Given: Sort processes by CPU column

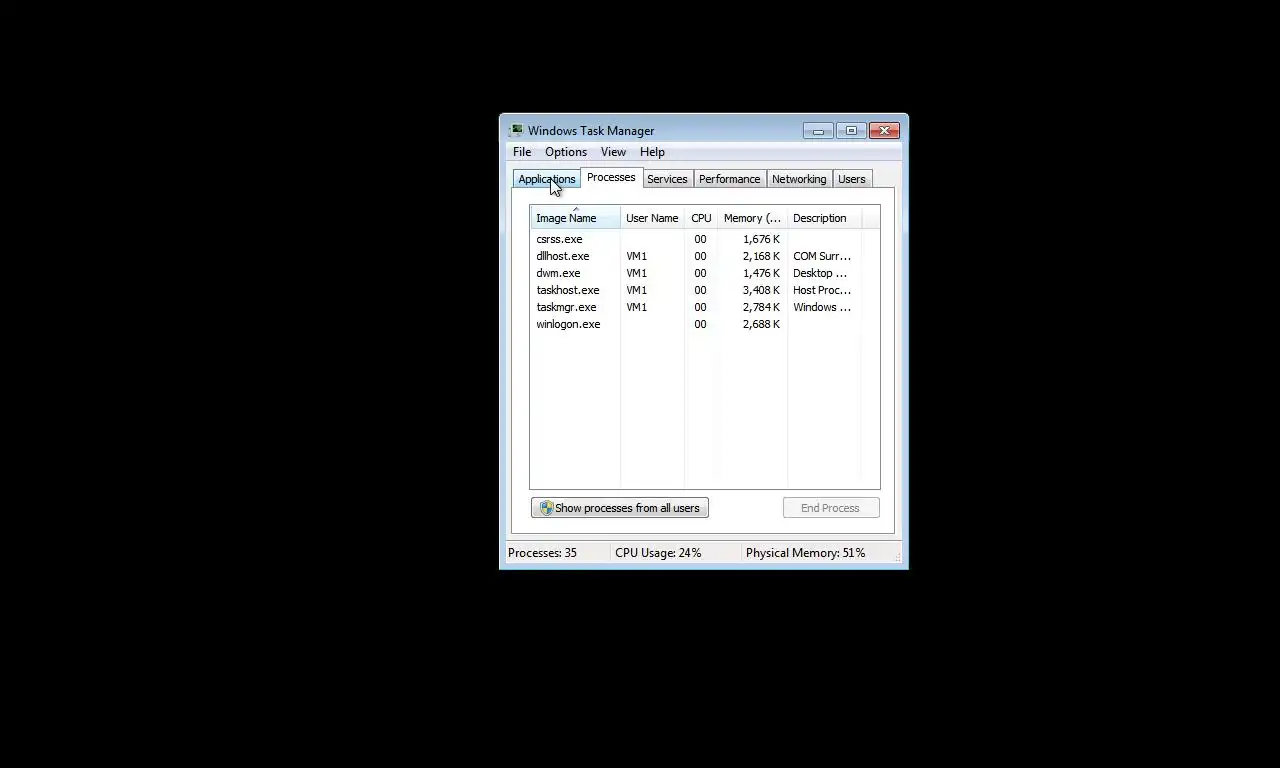Looking at the screenshot, I should click(701, 218).
